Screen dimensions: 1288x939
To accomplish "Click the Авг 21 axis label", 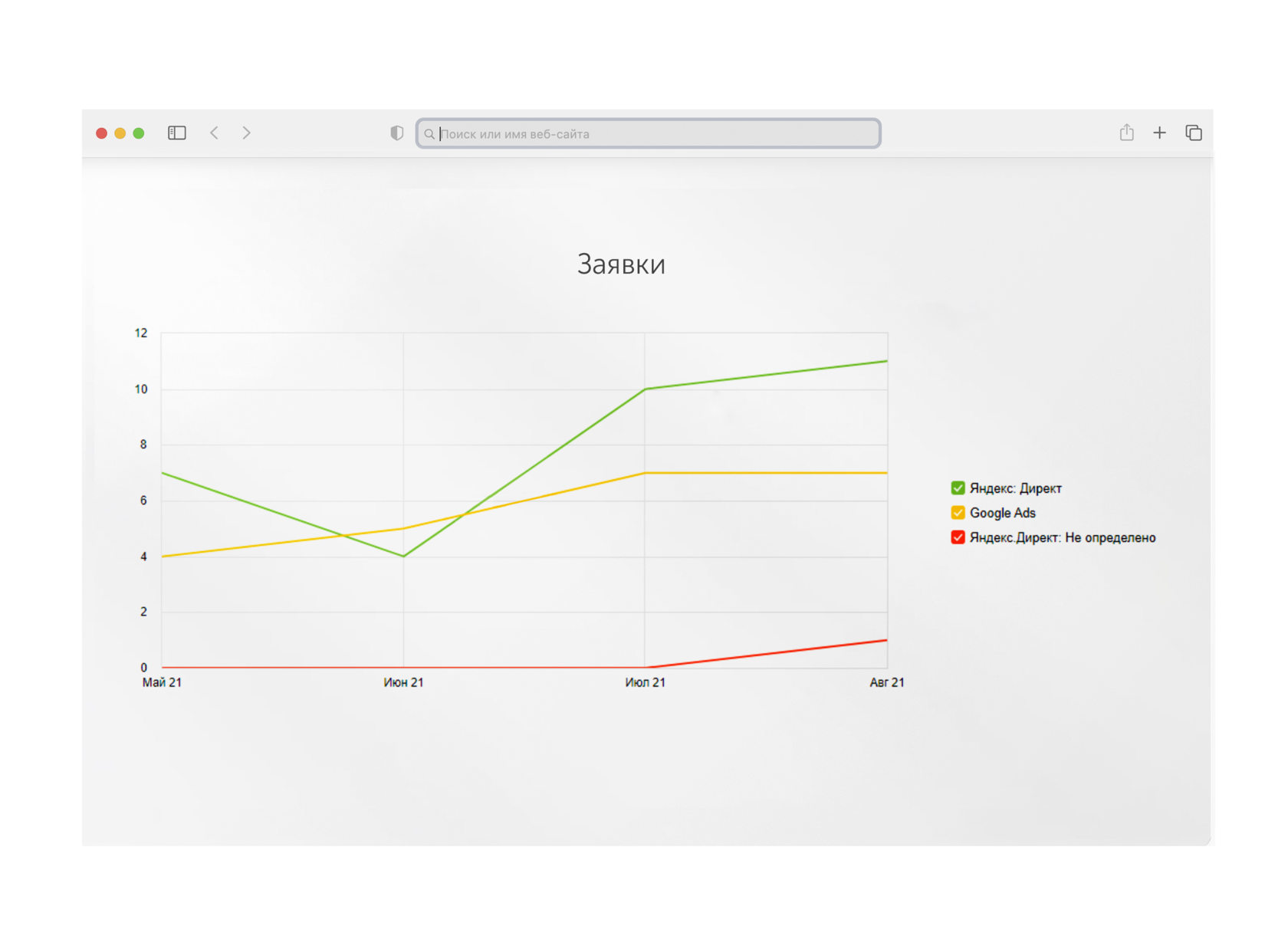I will (886, 682).
